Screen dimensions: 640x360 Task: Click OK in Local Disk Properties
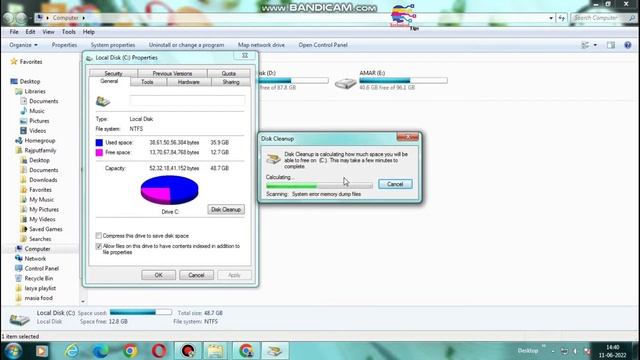click(x=158, y=275)
